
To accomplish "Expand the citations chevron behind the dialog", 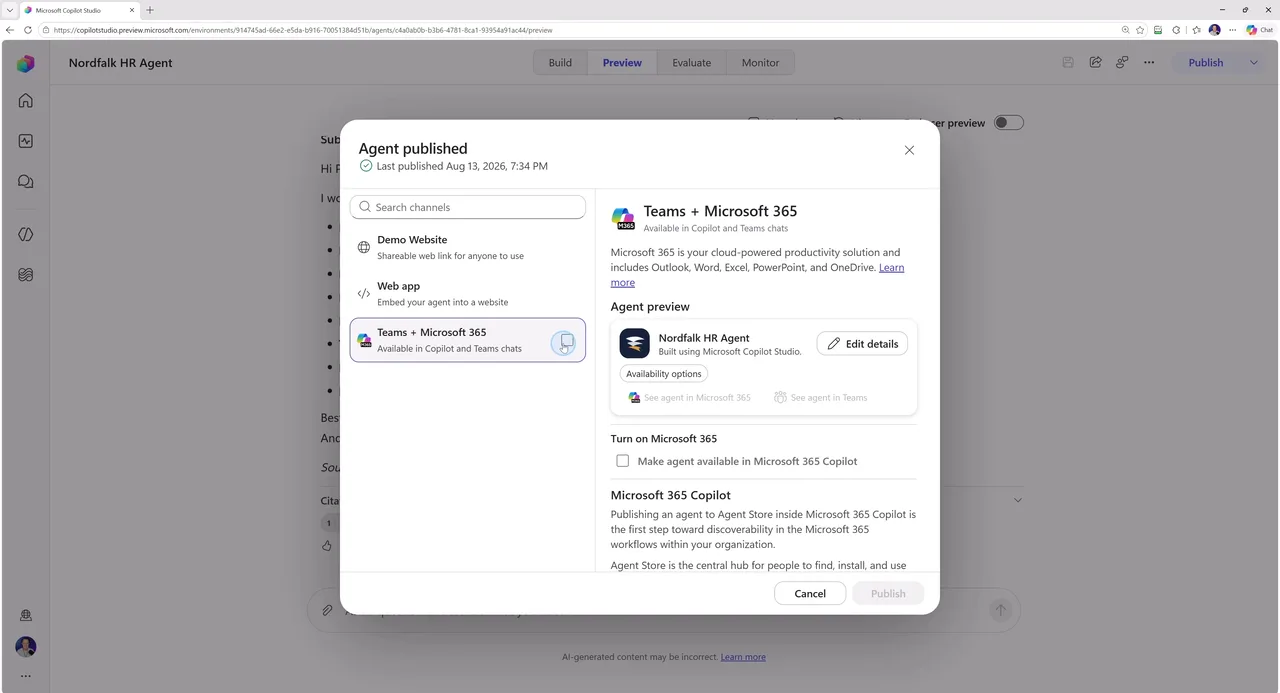I will pos(1018,500).
